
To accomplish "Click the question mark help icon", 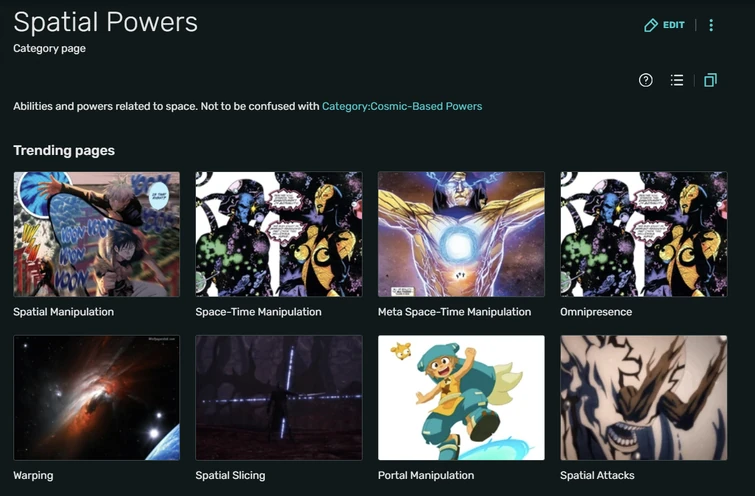I will (646, 80).
